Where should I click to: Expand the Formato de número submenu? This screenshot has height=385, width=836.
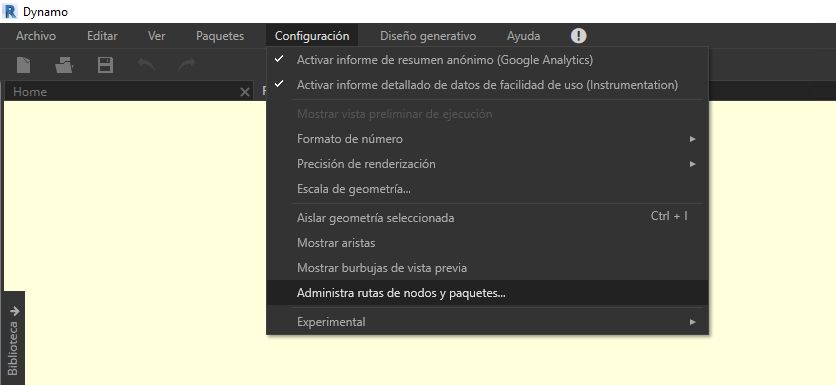(487, 139)
